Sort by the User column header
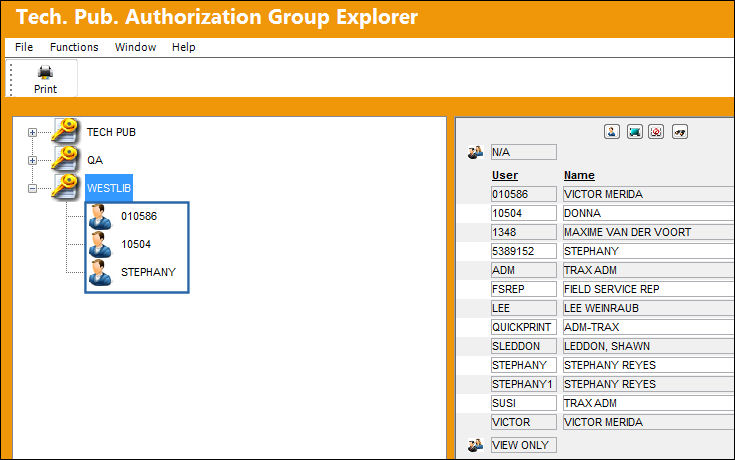This screenshot has height=460, width=735. [x=505, y=175]
